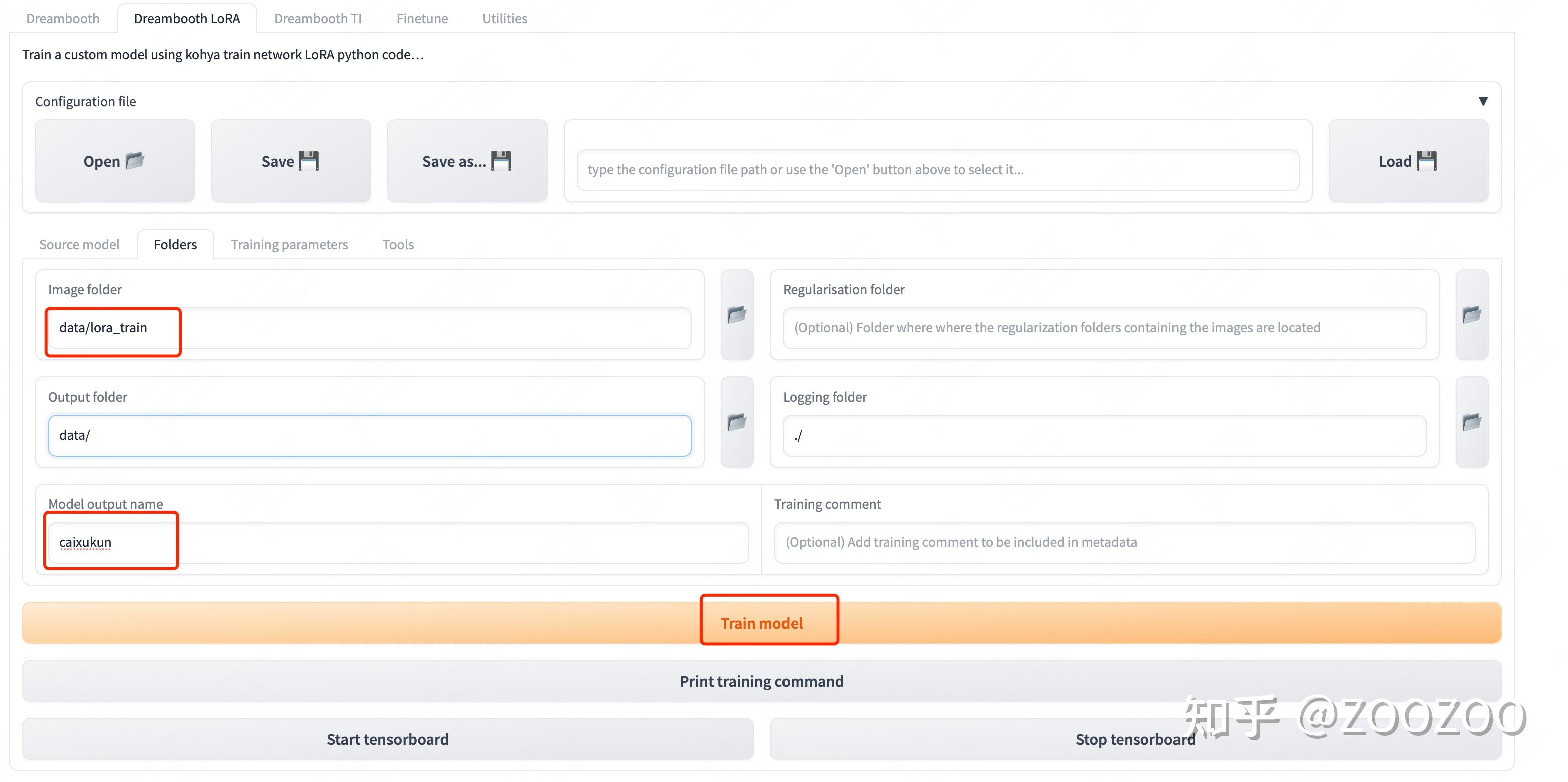
Task: Open the Utilities tab
Action: (505, 18)
